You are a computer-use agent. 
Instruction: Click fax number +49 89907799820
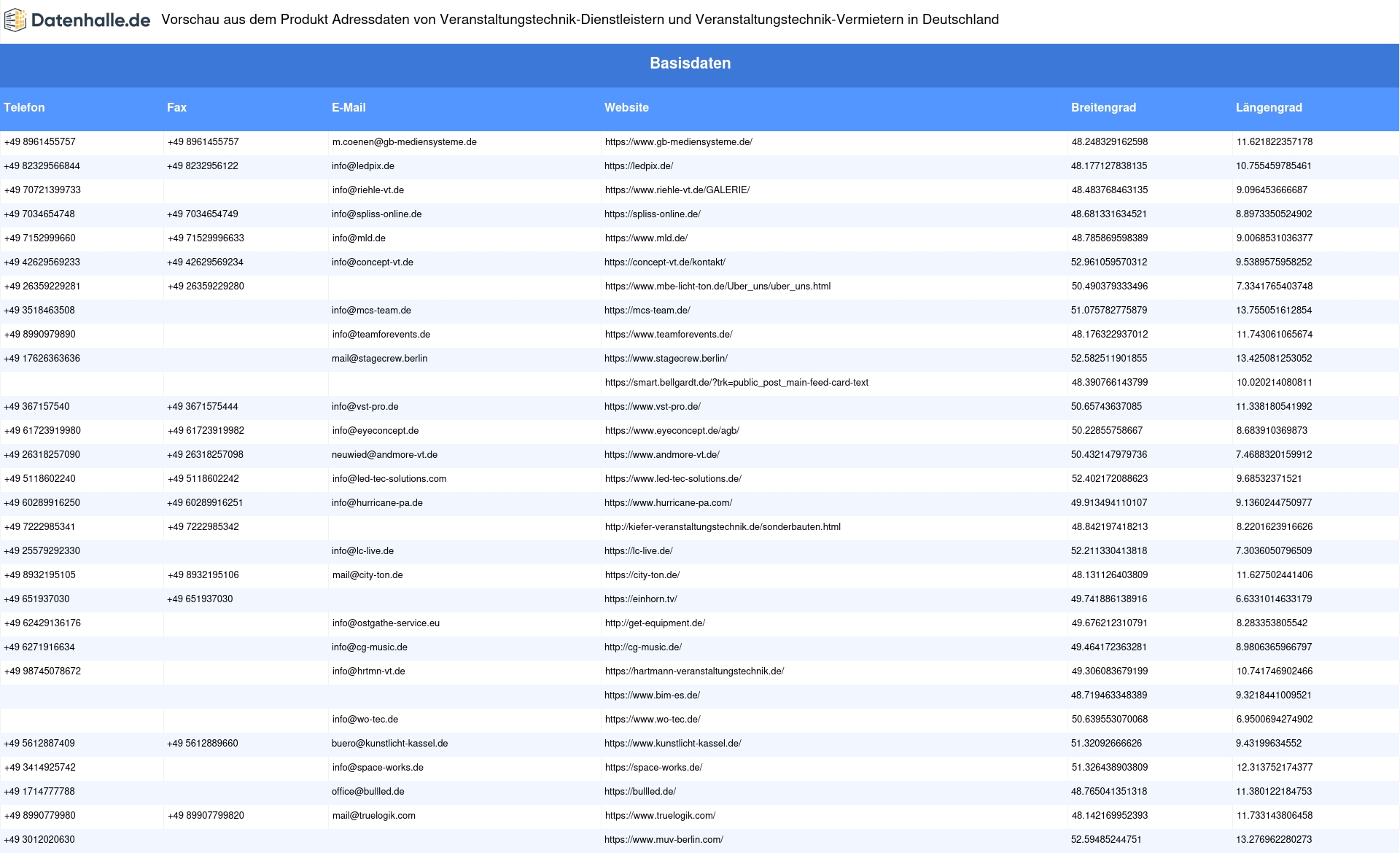(x=206, y=816)
